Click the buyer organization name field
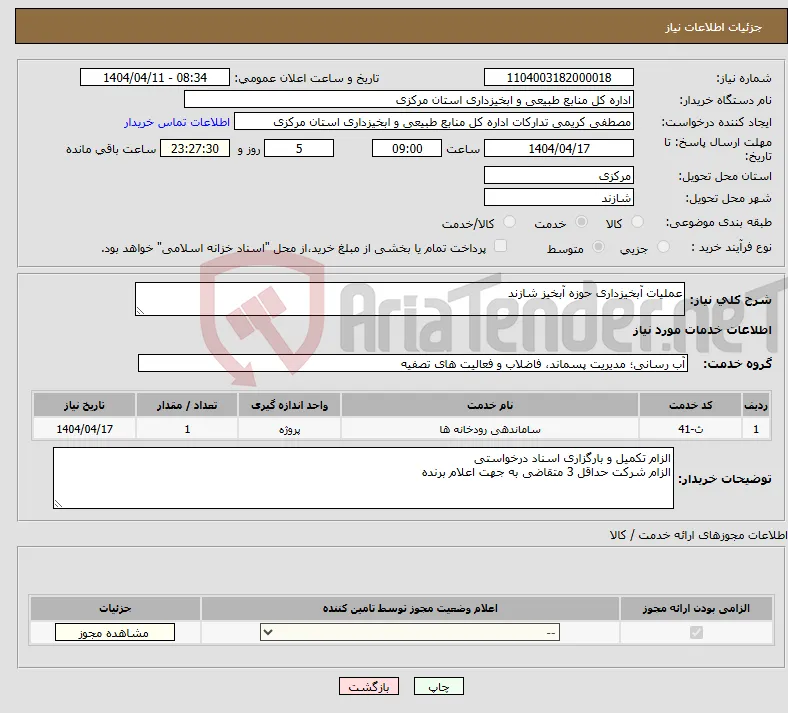This screenshot has height=713, width=788. coord(409,99)
